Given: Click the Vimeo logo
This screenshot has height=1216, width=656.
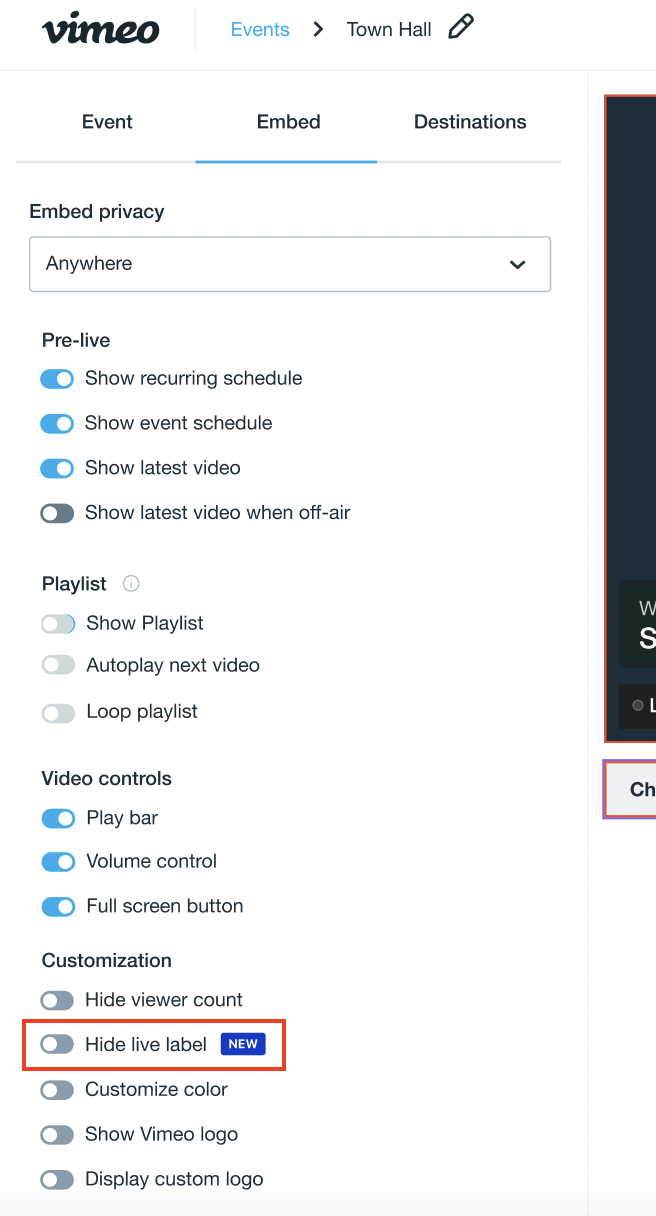Looking at the screenshot, I should tap(100, 29).
